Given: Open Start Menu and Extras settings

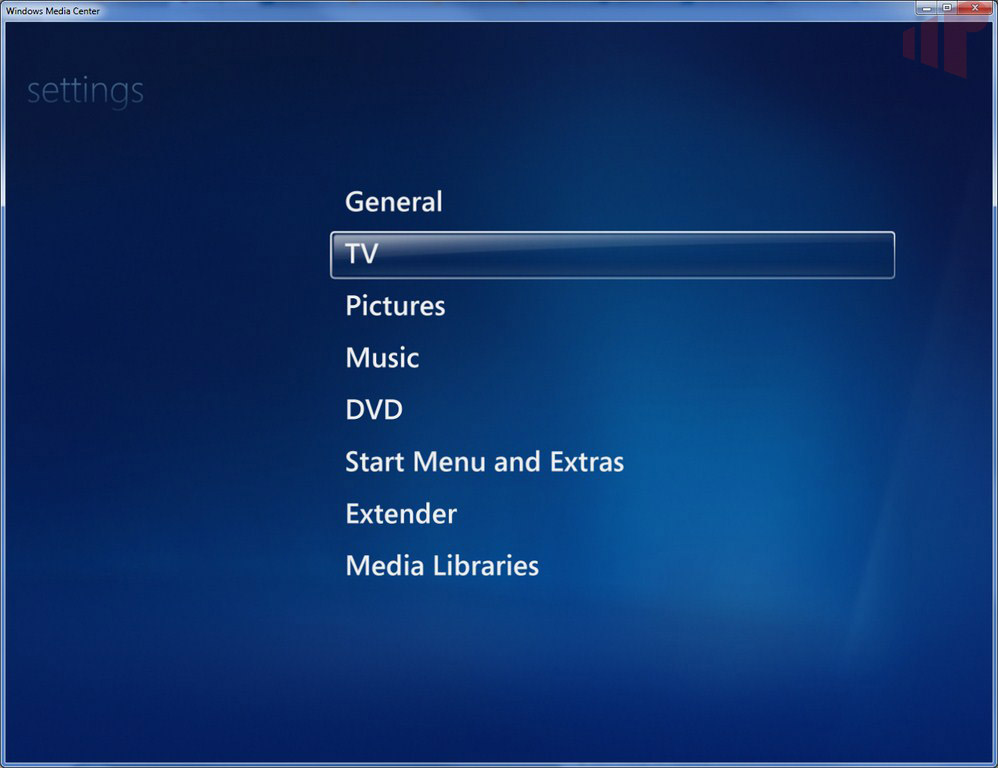Looking at the screenshot, I should (484, 462).
